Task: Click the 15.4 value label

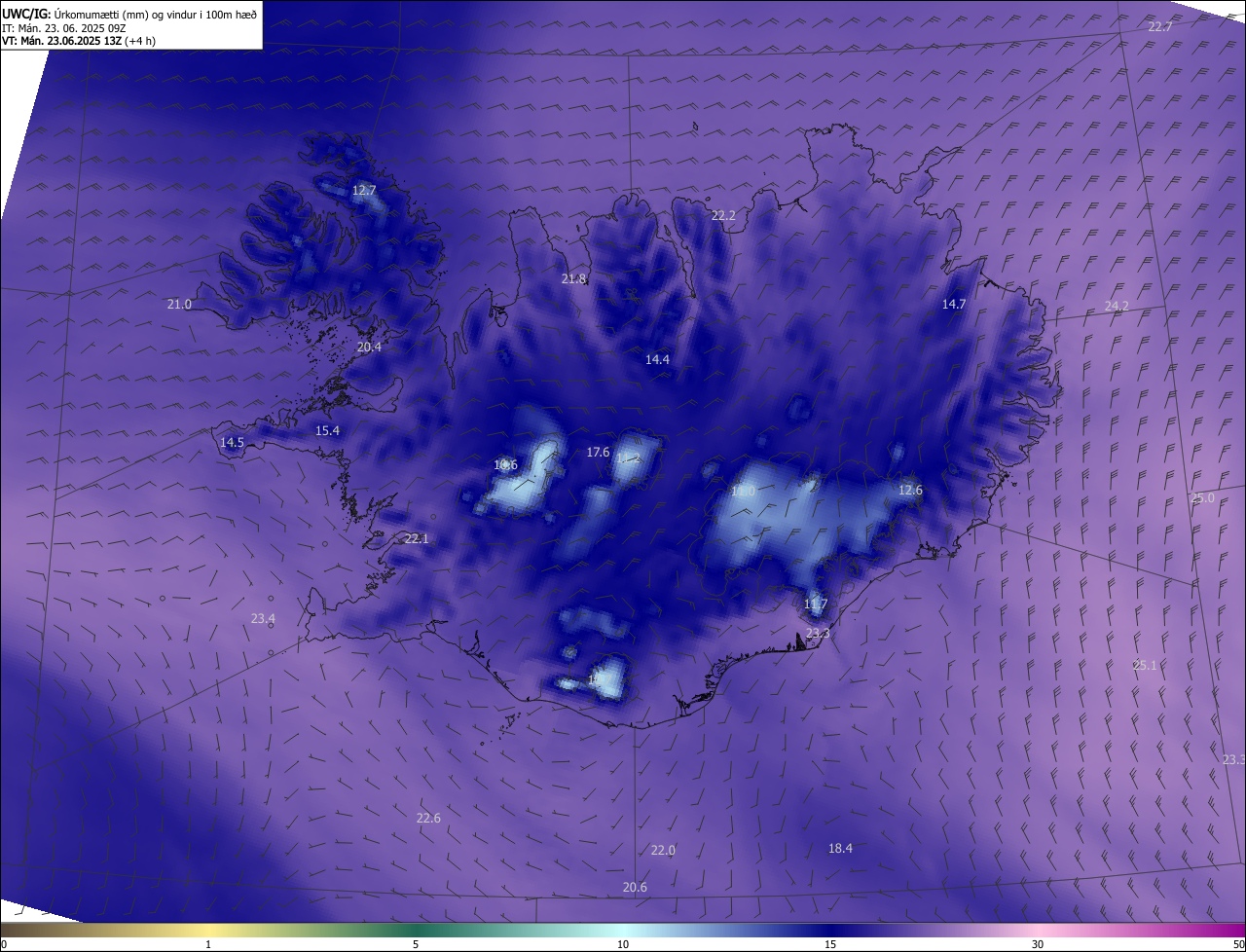Action: (328, 430)
